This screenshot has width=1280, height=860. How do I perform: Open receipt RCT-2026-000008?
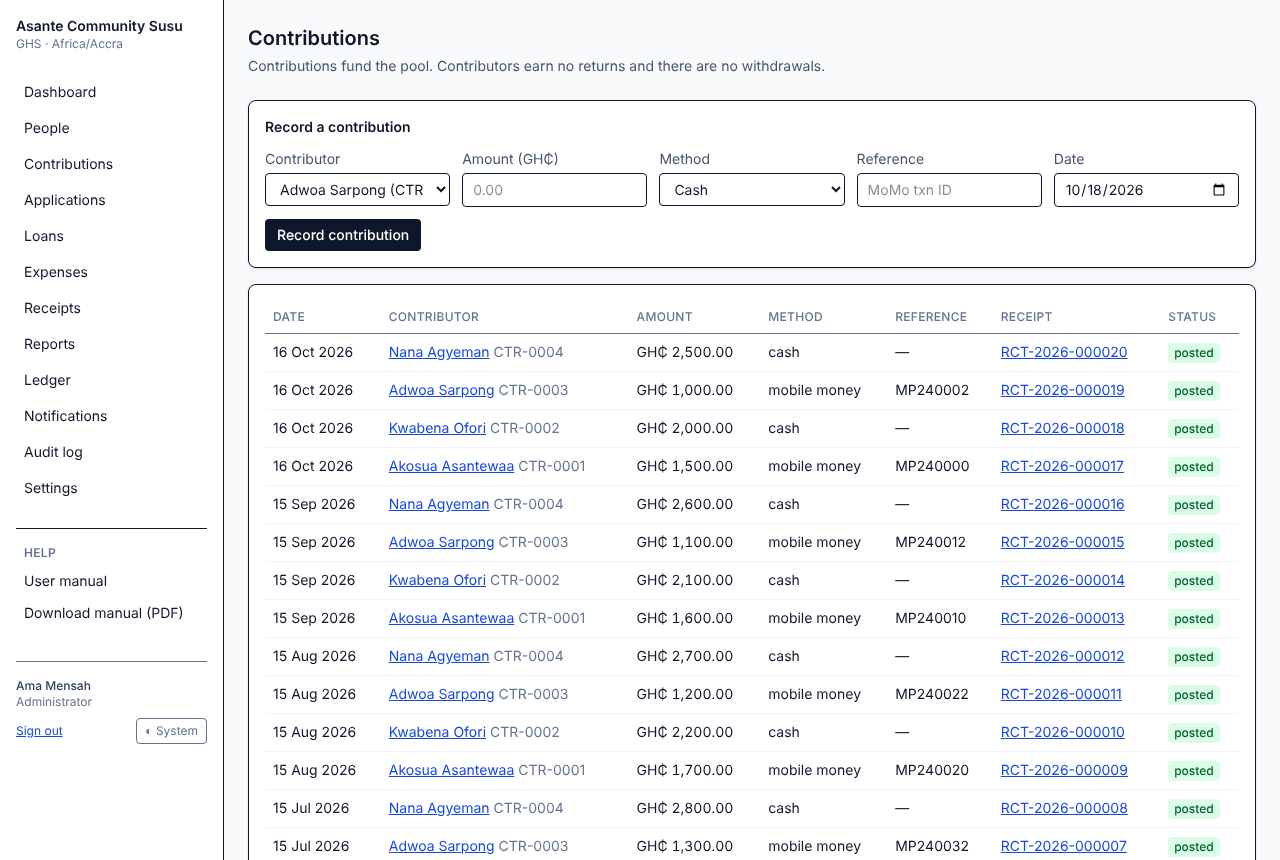(1064, 808)
